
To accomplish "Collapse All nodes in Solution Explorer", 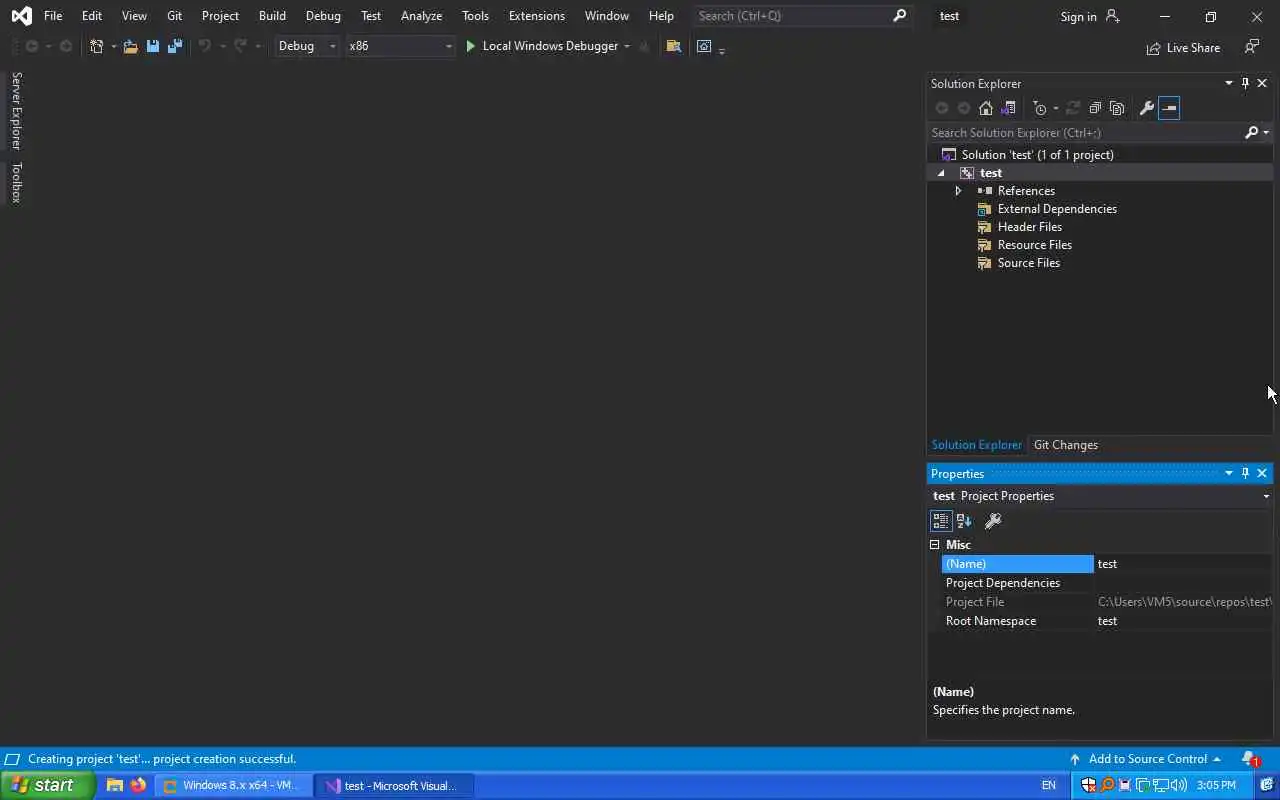I will [x=1095, y=108].
